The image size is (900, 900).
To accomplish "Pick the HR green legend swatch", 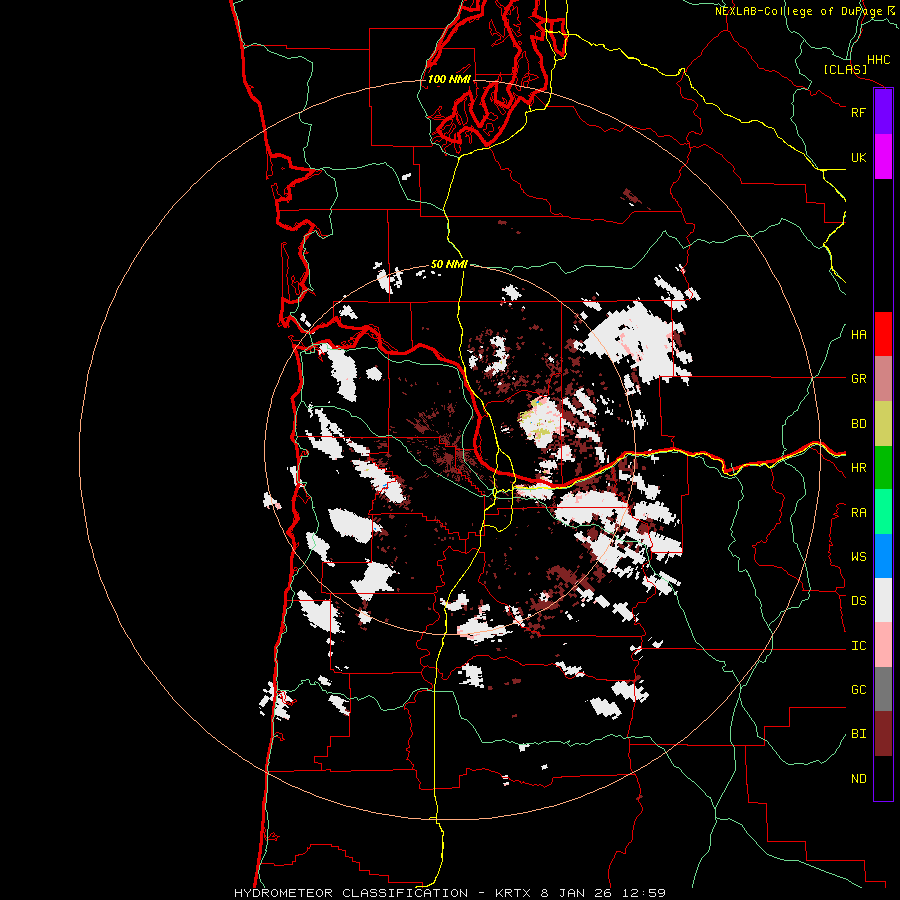I will (883, 468).
